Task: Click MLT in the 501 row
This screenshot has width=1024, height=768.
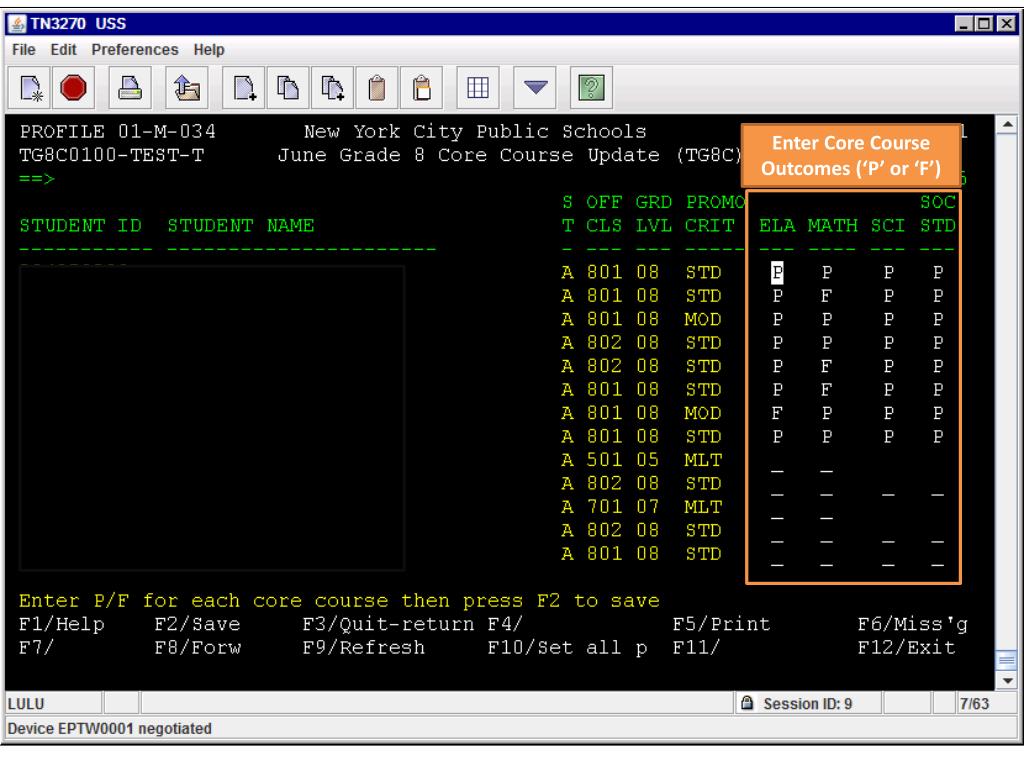Action: click(x=703, y=460)
